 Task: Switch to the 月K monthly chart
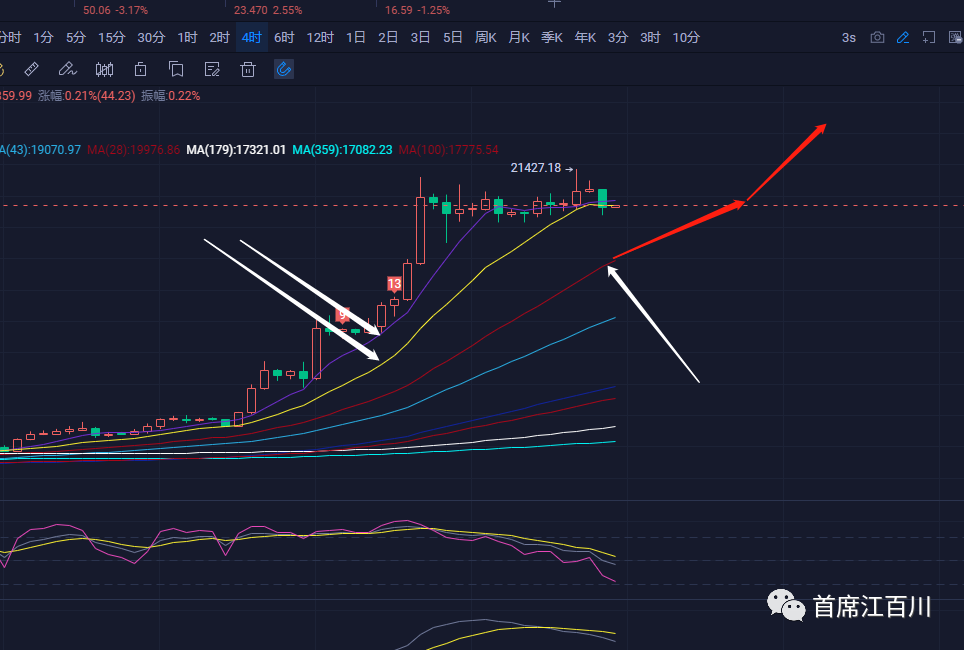(x=519, y=38)
